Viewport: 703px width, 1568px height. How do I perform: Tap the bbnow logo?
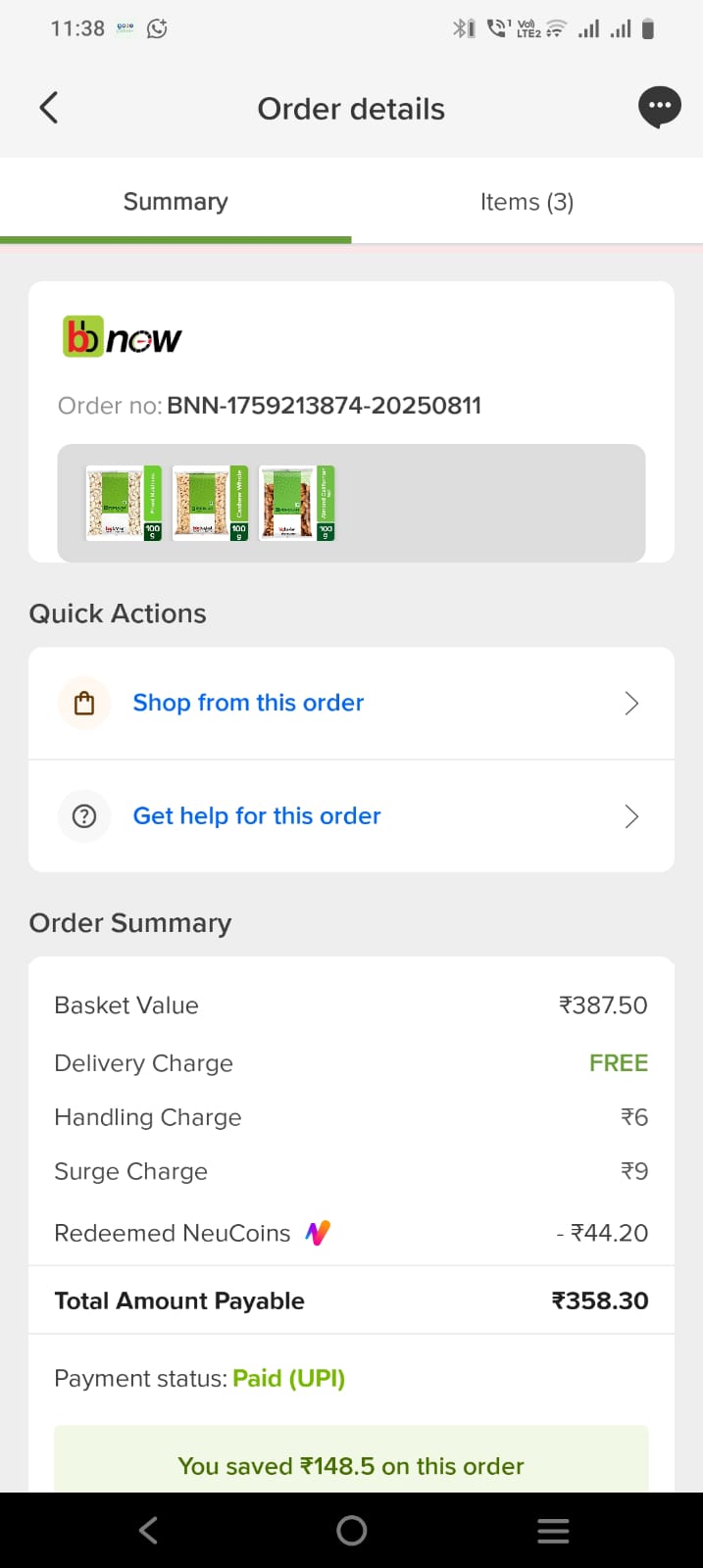click(x=123, y=337)
